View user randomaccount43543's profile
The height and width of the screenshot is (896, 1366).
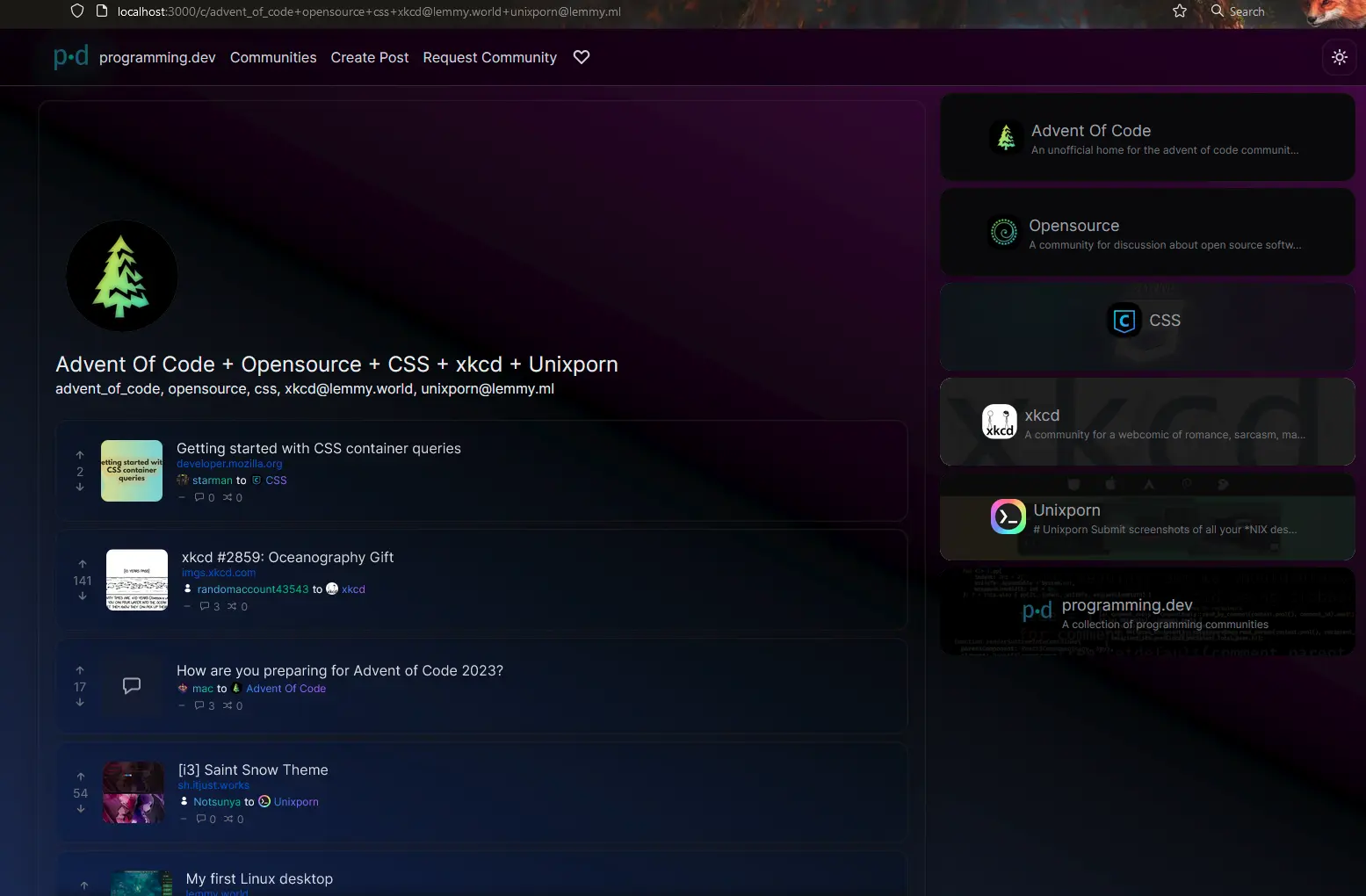(x=253, y=589)
